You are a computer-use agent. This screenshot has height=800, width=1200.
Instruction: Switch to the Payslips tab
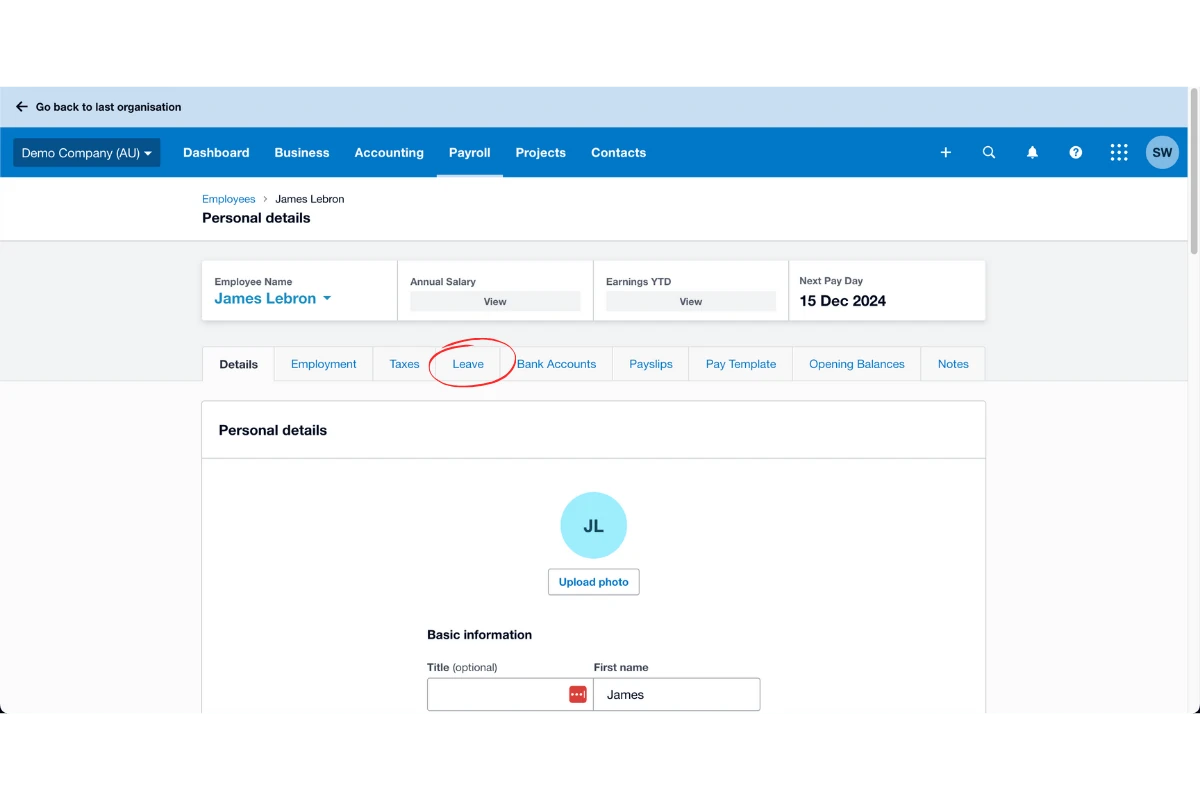(x=651, y=364)
